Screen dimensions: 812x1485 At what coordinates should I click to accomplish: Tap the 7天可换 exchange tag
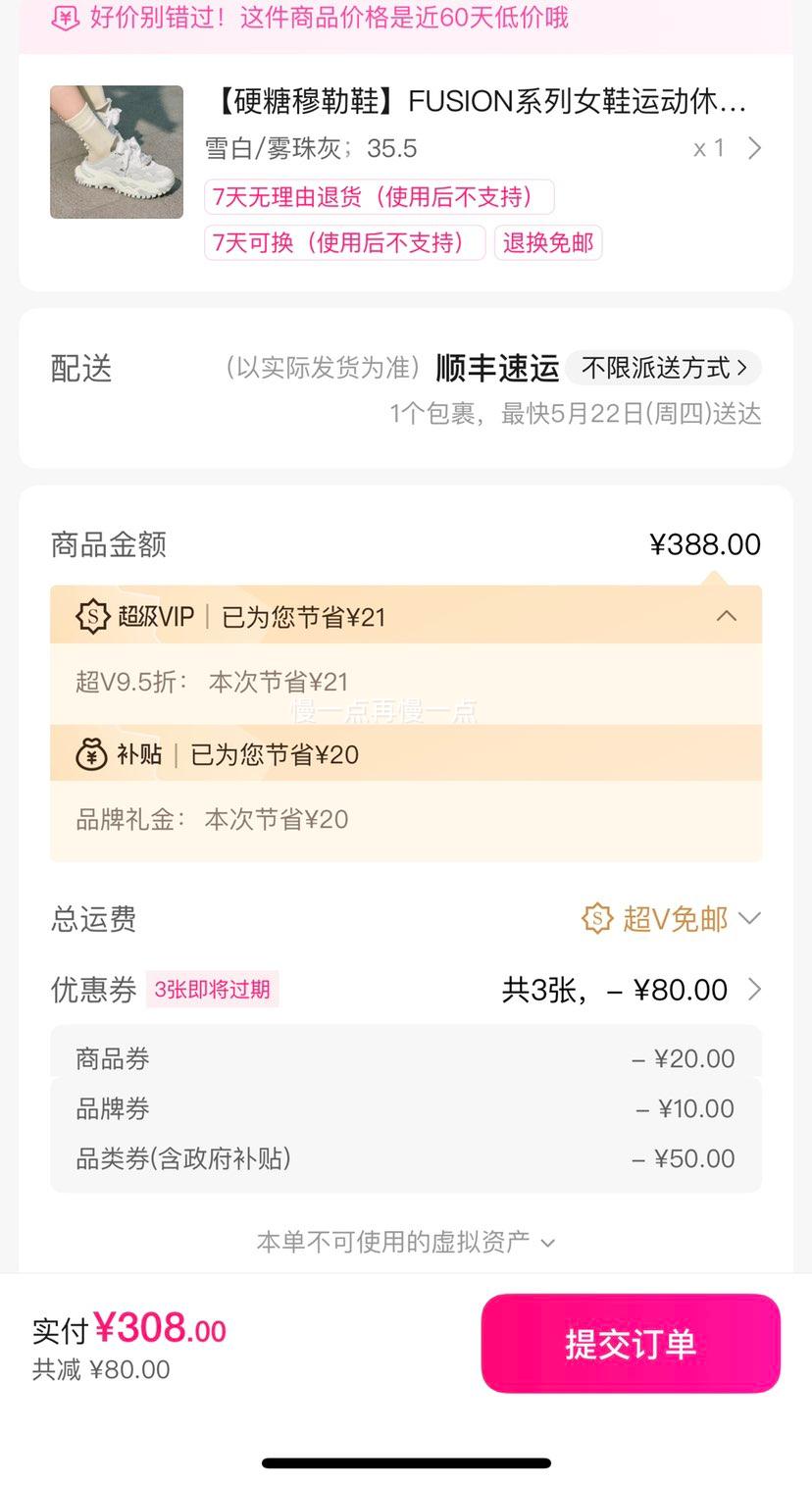click(x=345, y=242)
